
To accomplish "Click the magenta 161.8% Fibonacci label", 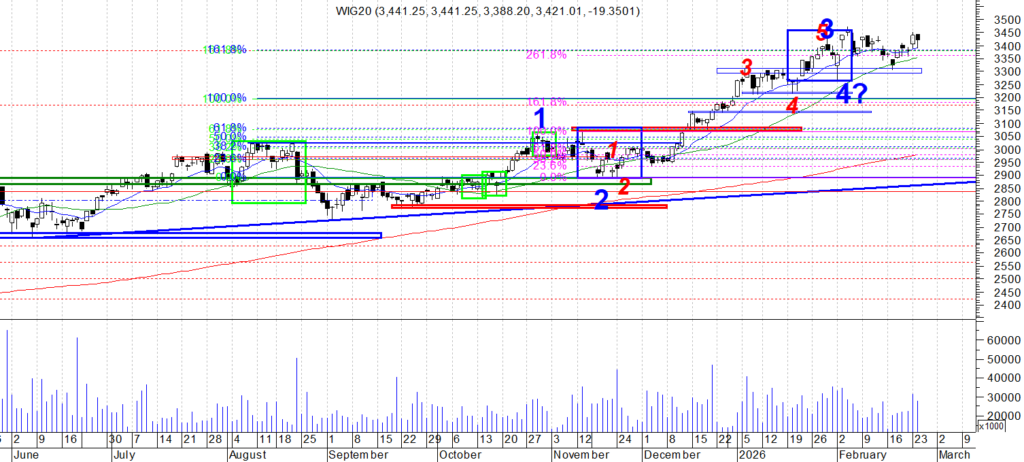I will 546,102.
